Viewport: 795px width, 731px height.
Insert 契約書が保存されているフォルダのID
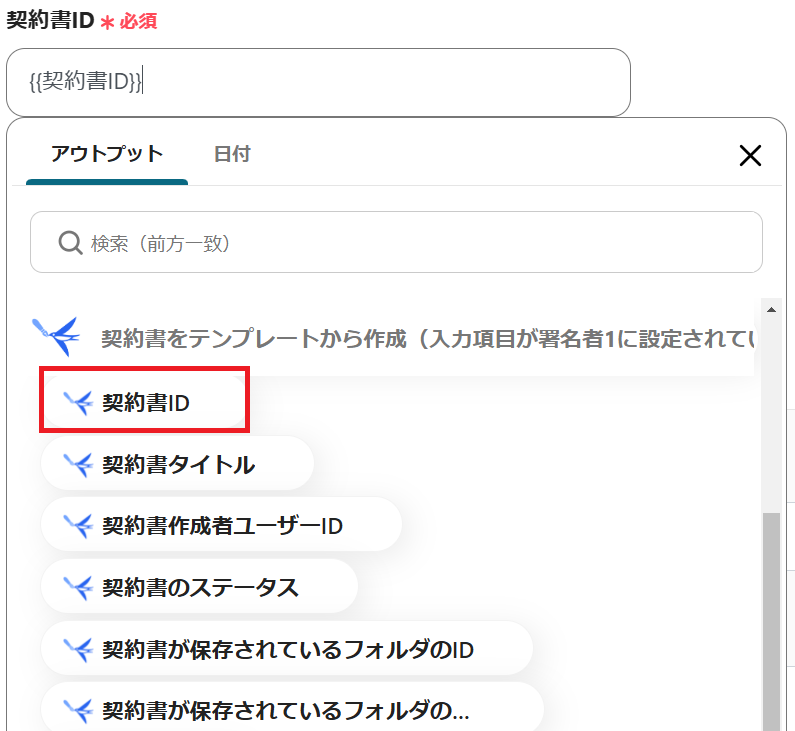pos(287,649)
